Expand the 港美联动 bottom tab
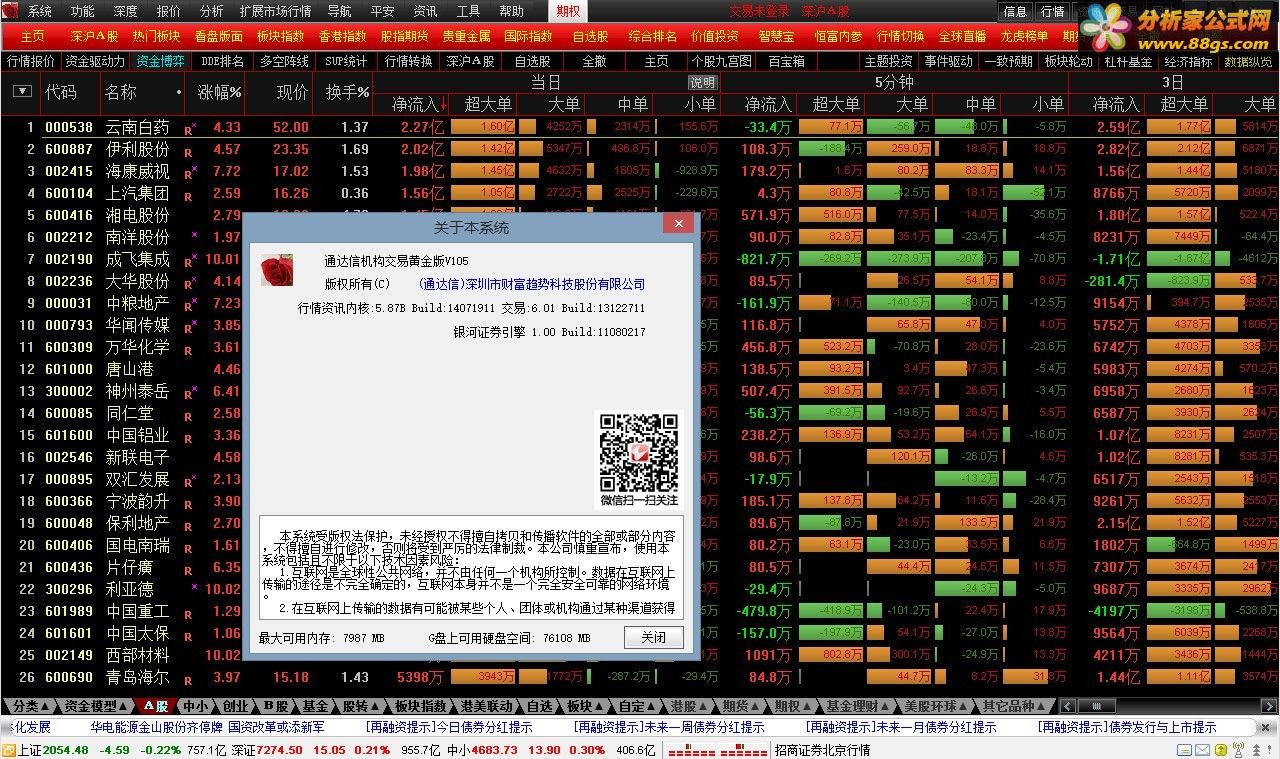Viewport: 1280px width, 759px height. click(487, 706)
